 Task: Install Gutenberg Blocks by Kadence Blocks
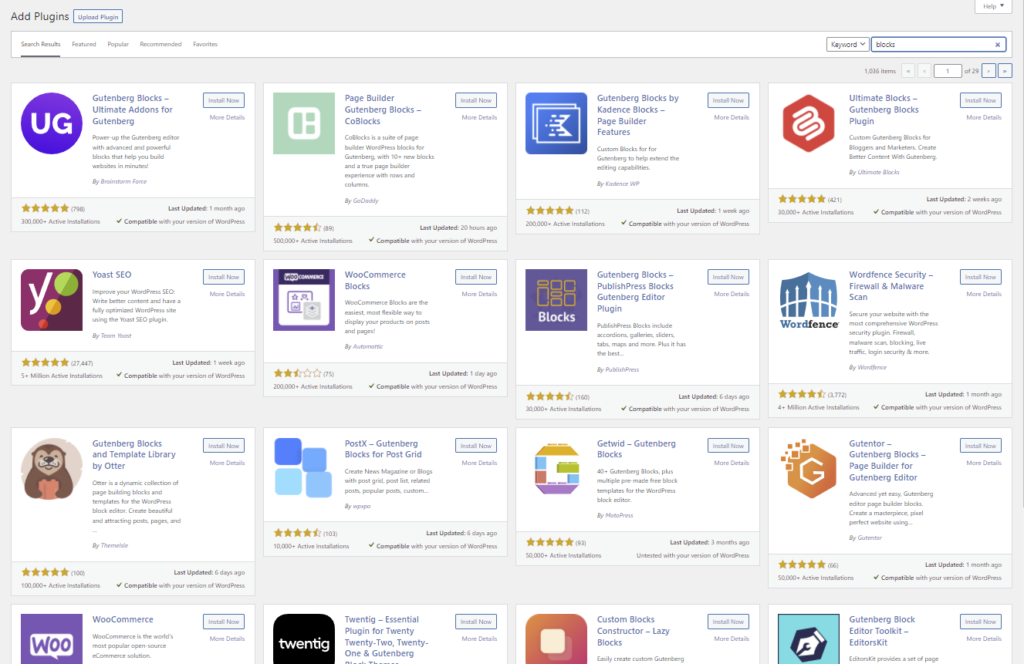point(728,101)
